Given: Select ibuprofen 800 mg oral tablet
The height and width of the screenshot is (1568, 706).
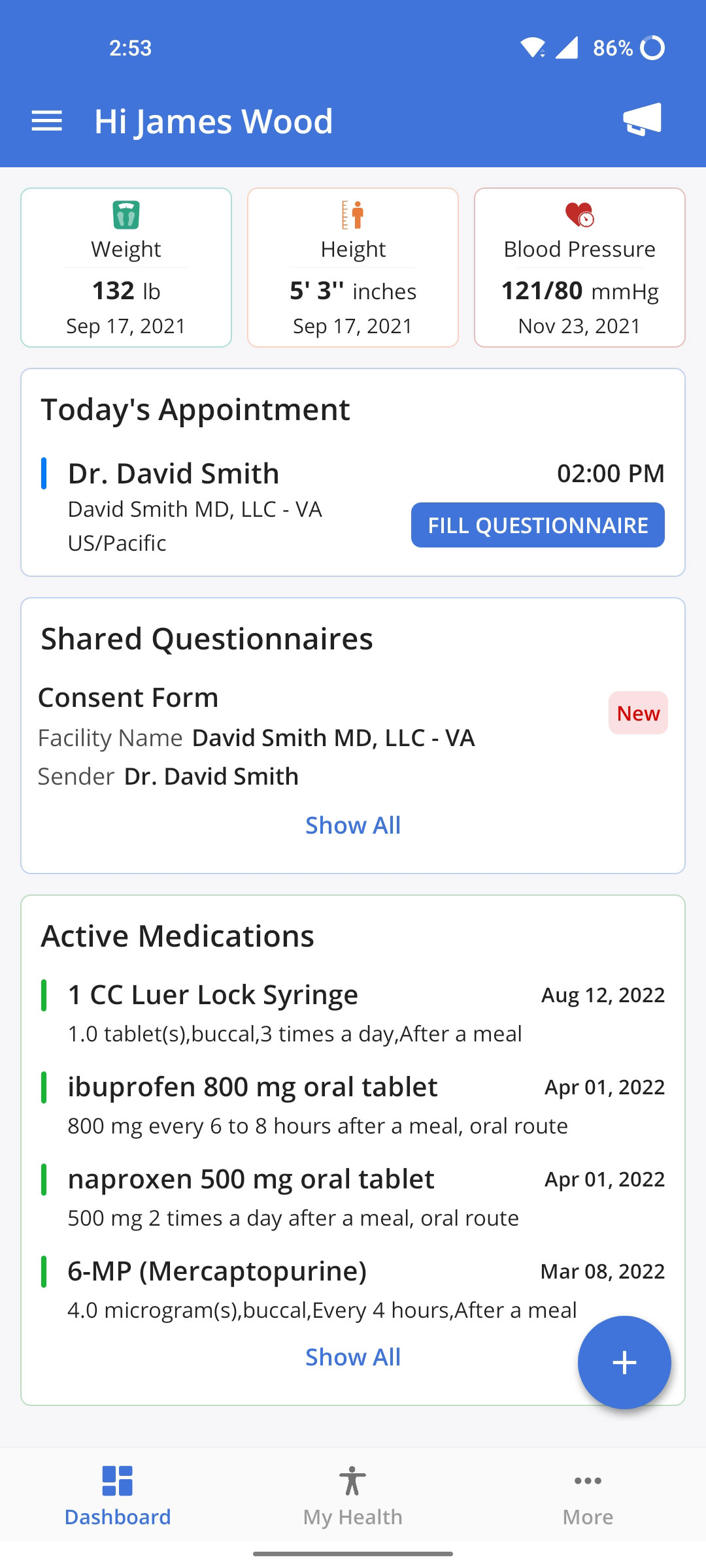Looking at the screenshot, I should [252, 1087].
